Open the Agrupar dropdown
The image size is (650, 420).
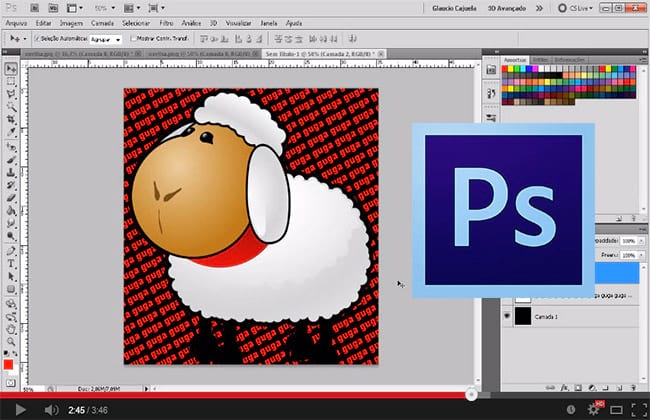click(x=105, y=39)
